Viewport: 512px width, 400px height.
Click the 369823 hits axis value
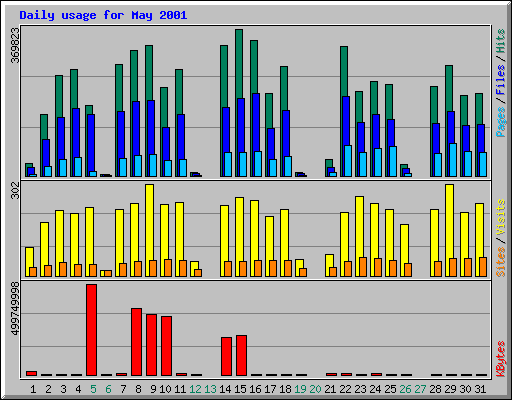tap(15, 45)
